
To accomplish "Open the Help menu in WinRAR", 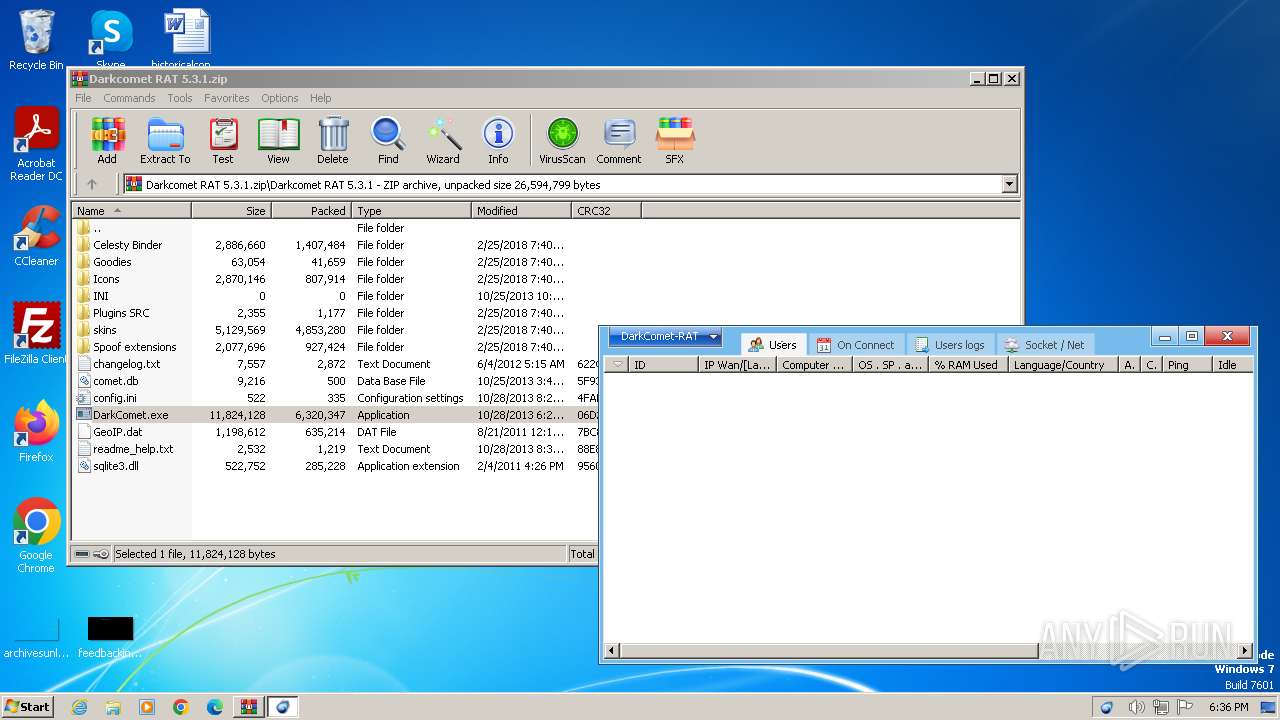I will click(321, 98).
